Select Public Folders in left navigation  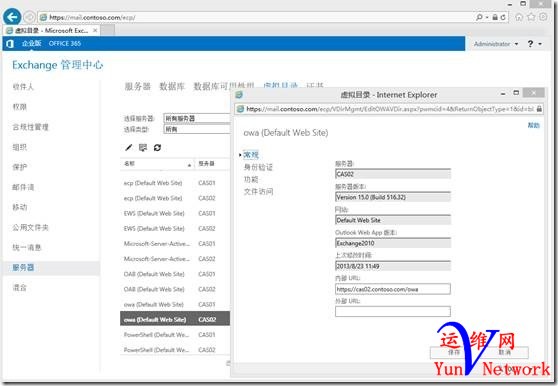30,227
